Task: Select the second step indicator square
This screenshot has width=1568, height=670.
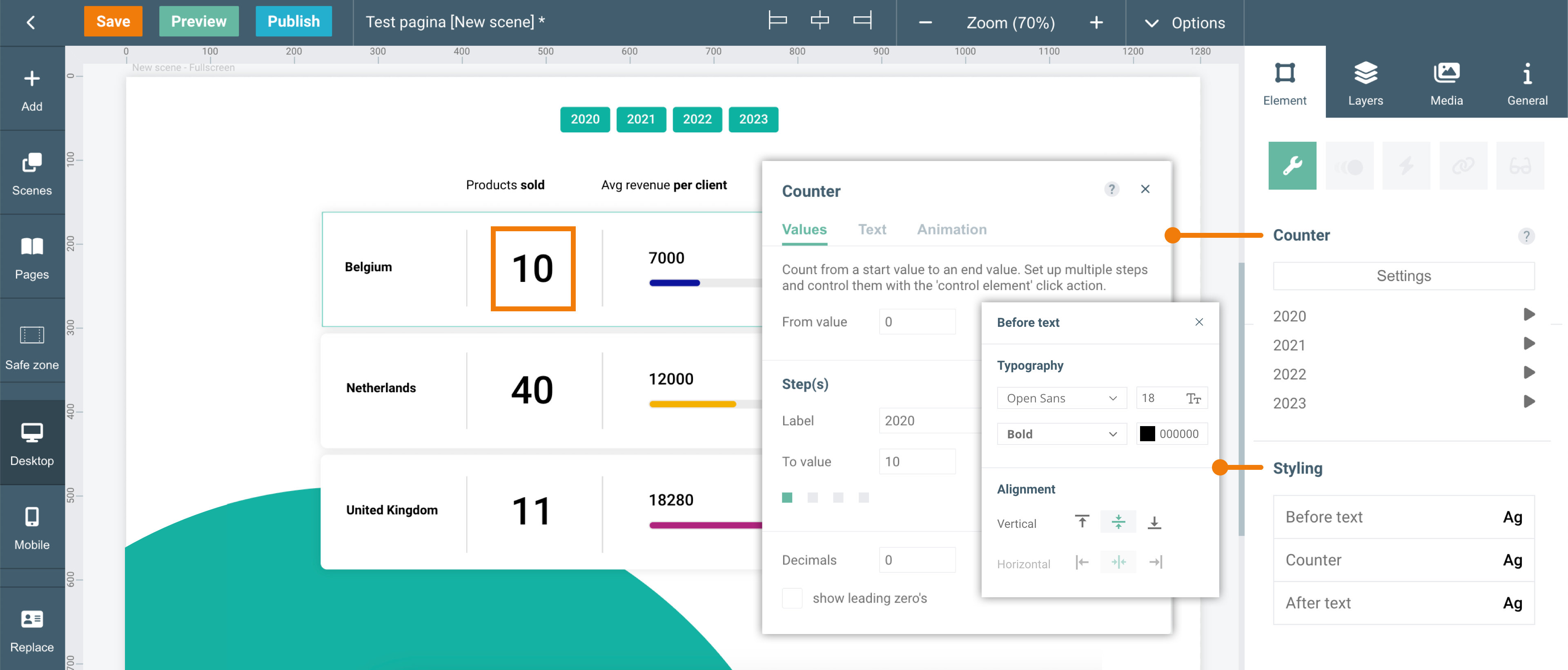Action: pyautogui.click(x=812, y=498)
